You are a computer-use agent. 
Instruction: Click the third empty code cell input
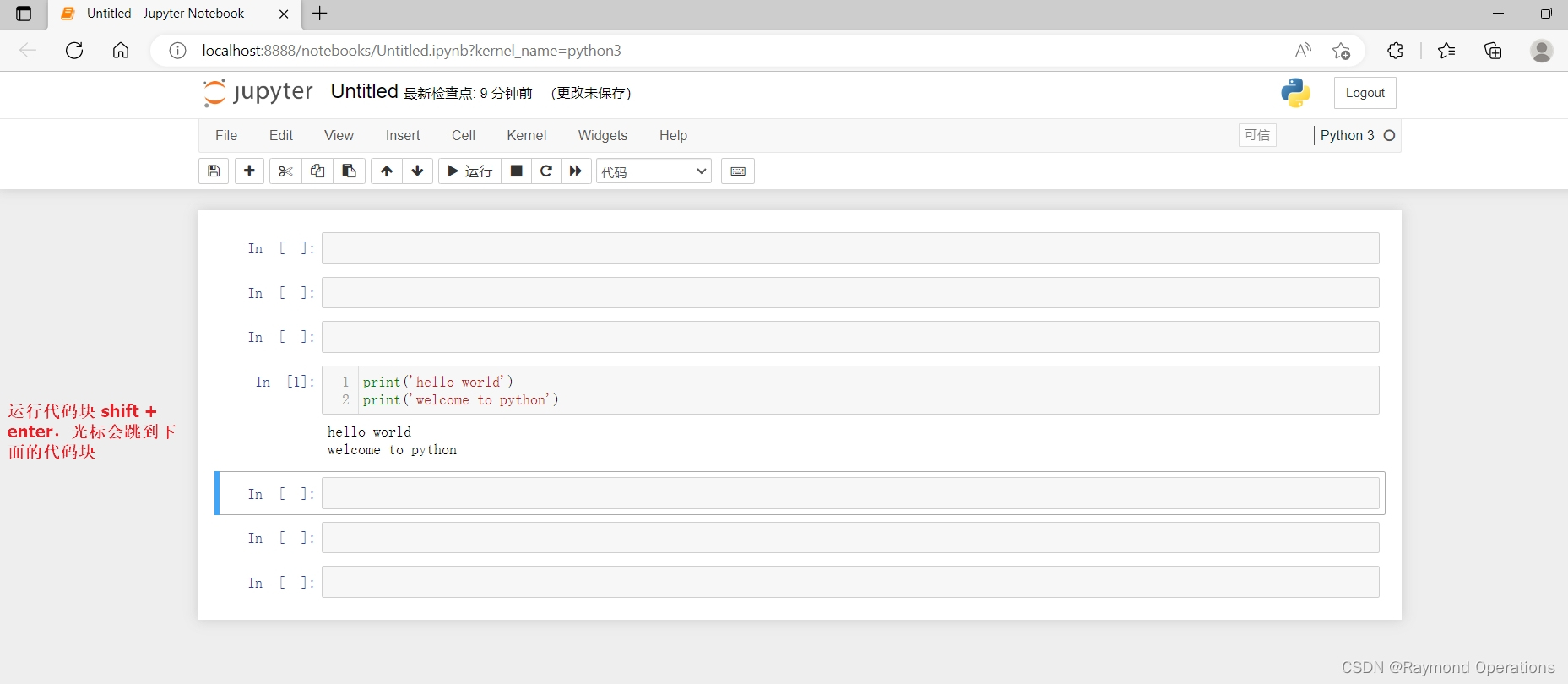pyautogui.click(x=850, y=337)
